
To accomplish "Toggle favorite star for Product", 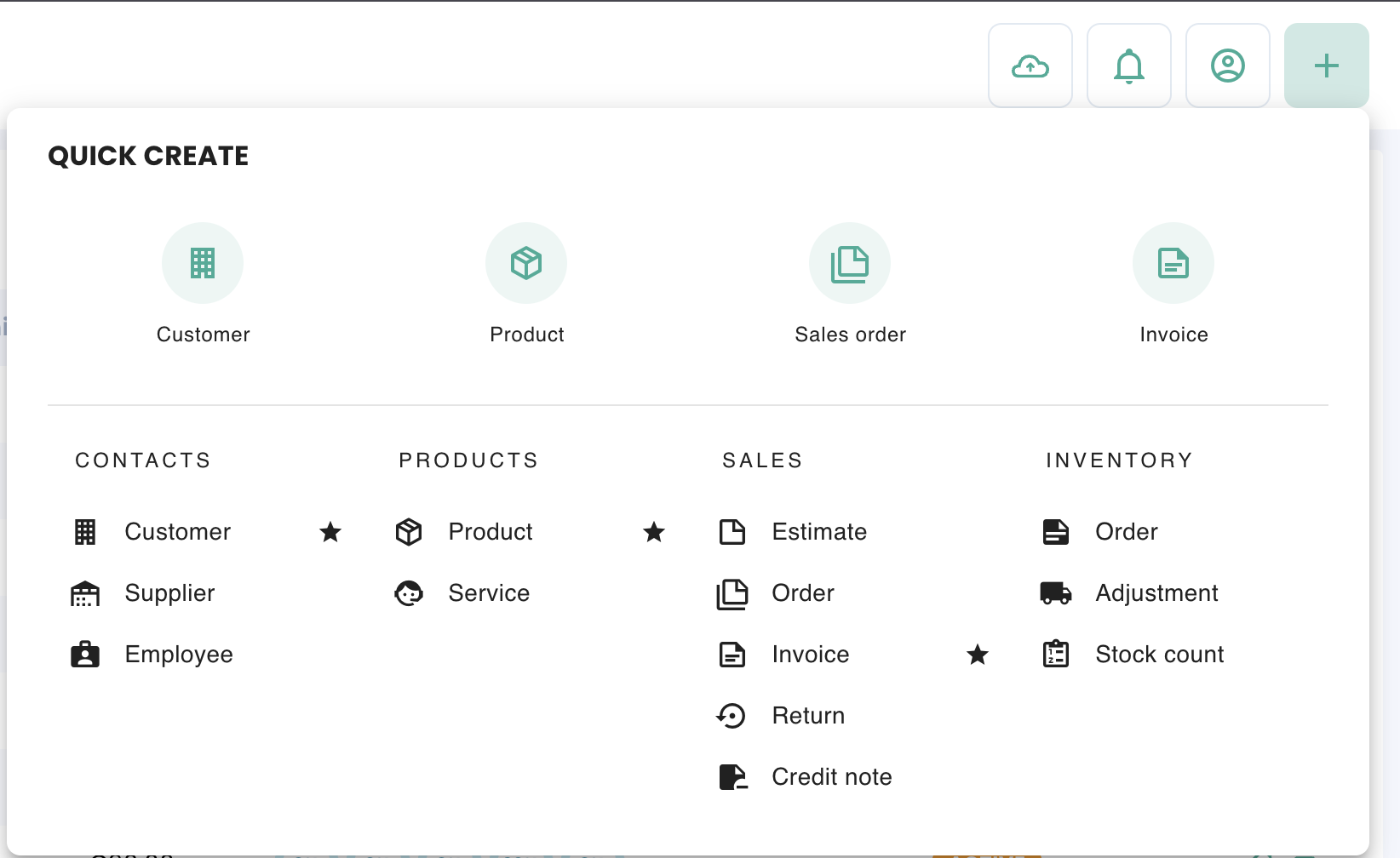I will click(x=654, y=533).
